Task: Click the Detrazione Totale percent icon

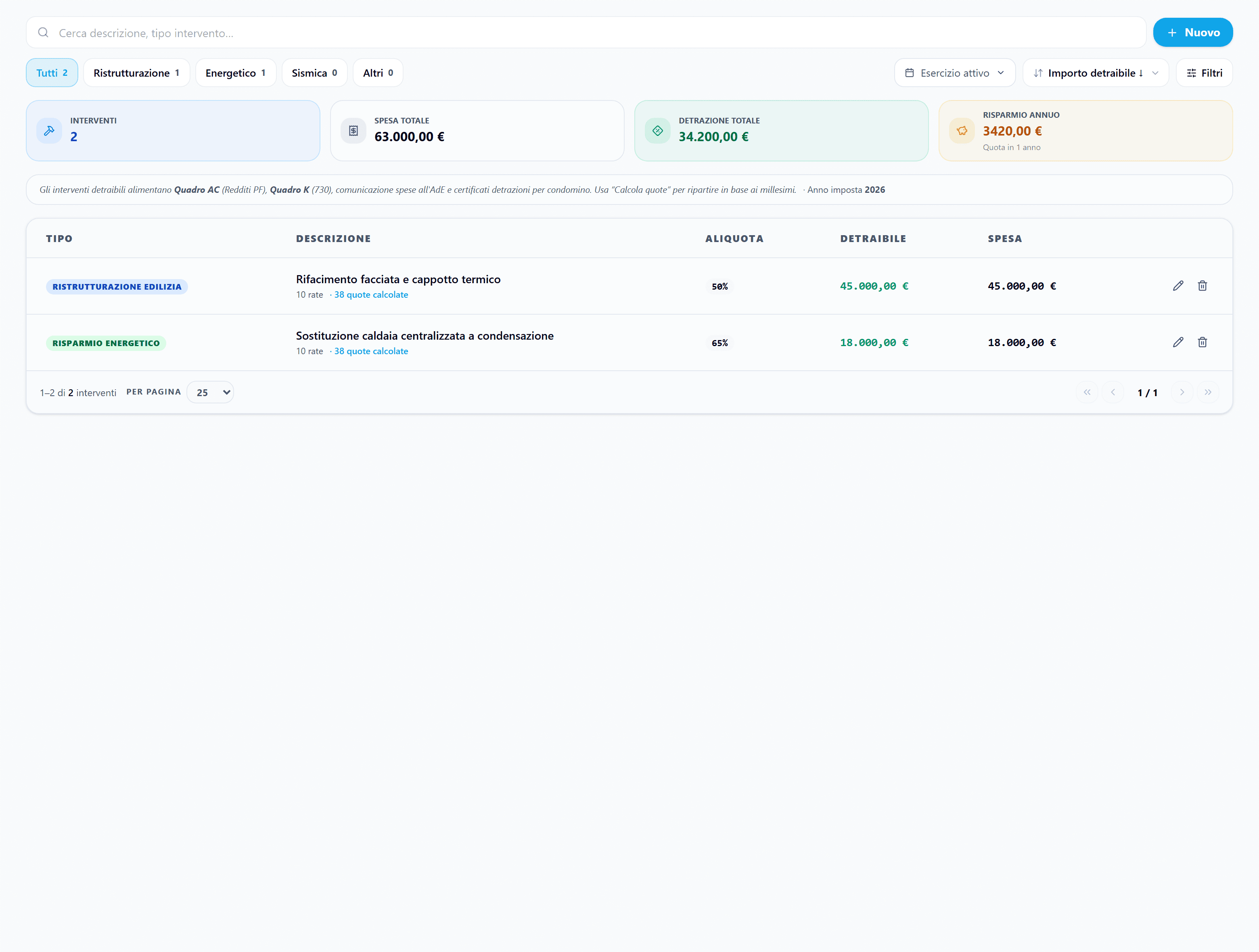Action: pos(657,131)
